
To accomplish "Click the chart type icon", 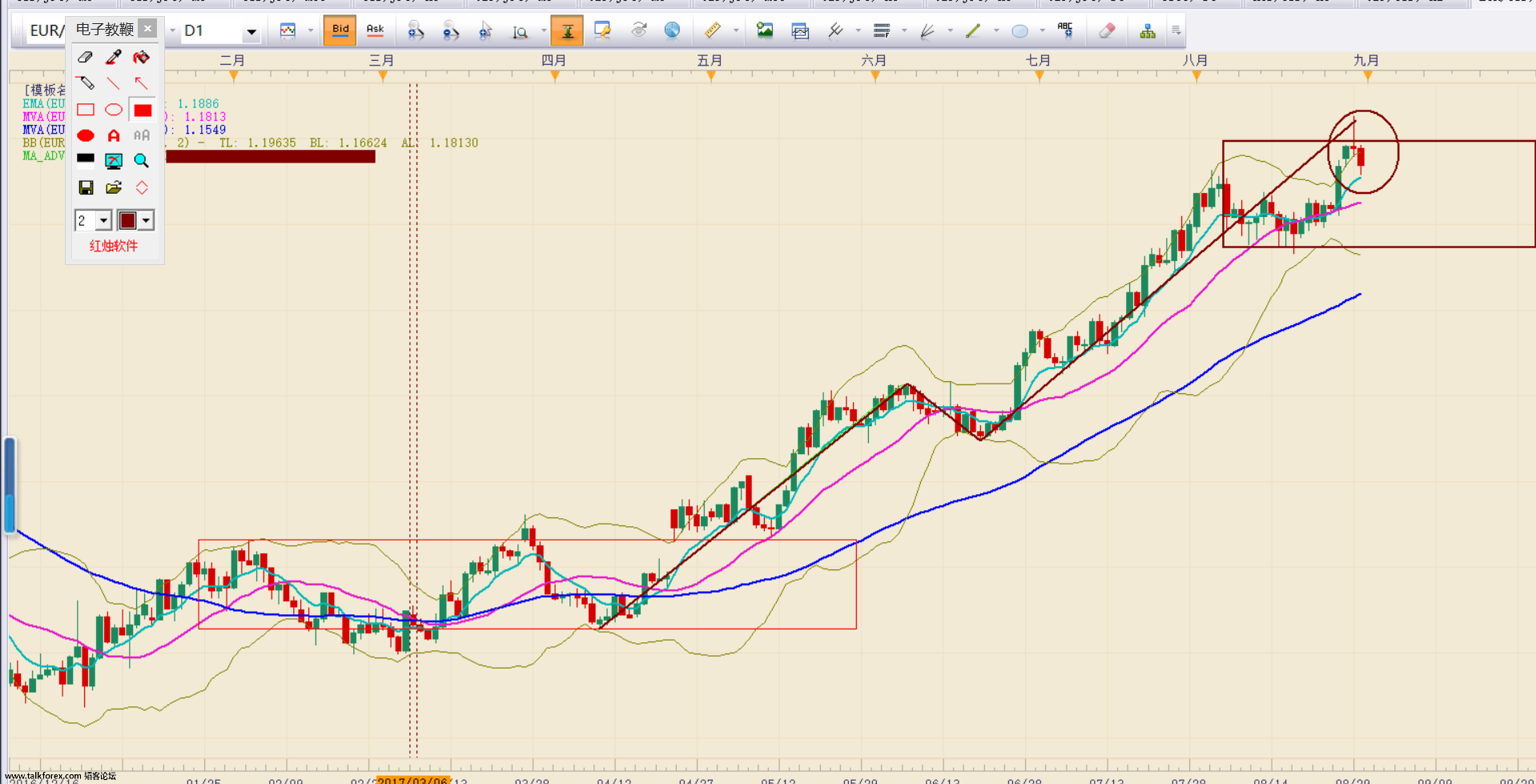I will (x=287, y=30).
